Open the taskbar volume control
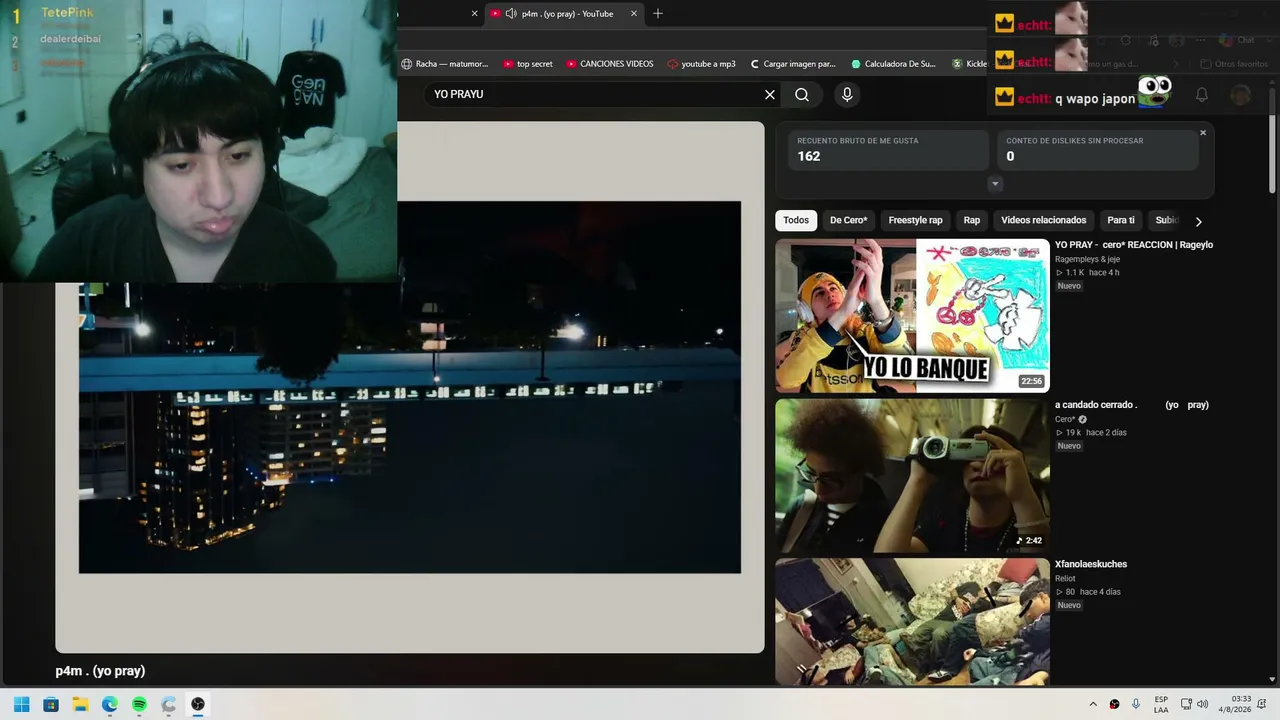 pos(1202,704)
